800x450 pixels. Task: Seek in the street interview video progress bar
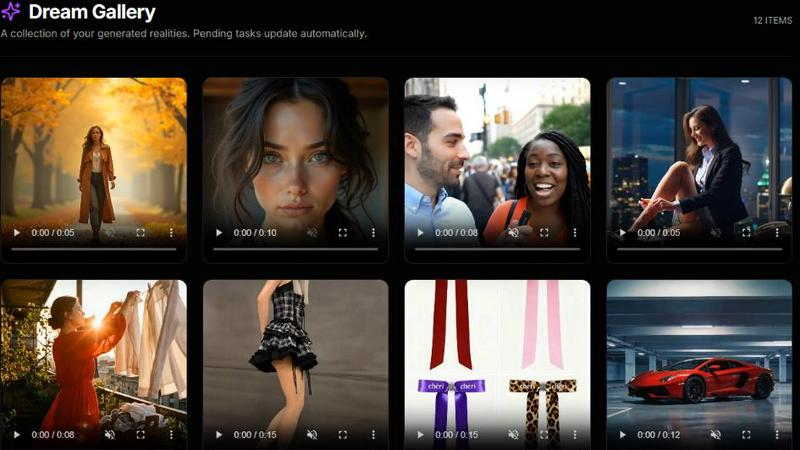(497, 249)
